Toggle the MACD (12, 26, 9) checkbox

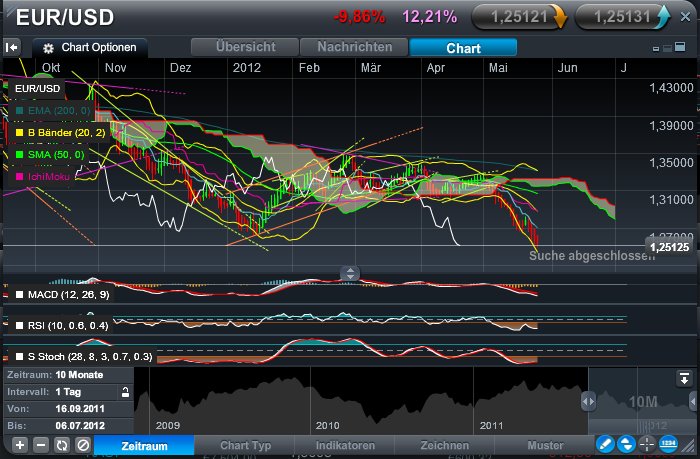click(19, 295)
